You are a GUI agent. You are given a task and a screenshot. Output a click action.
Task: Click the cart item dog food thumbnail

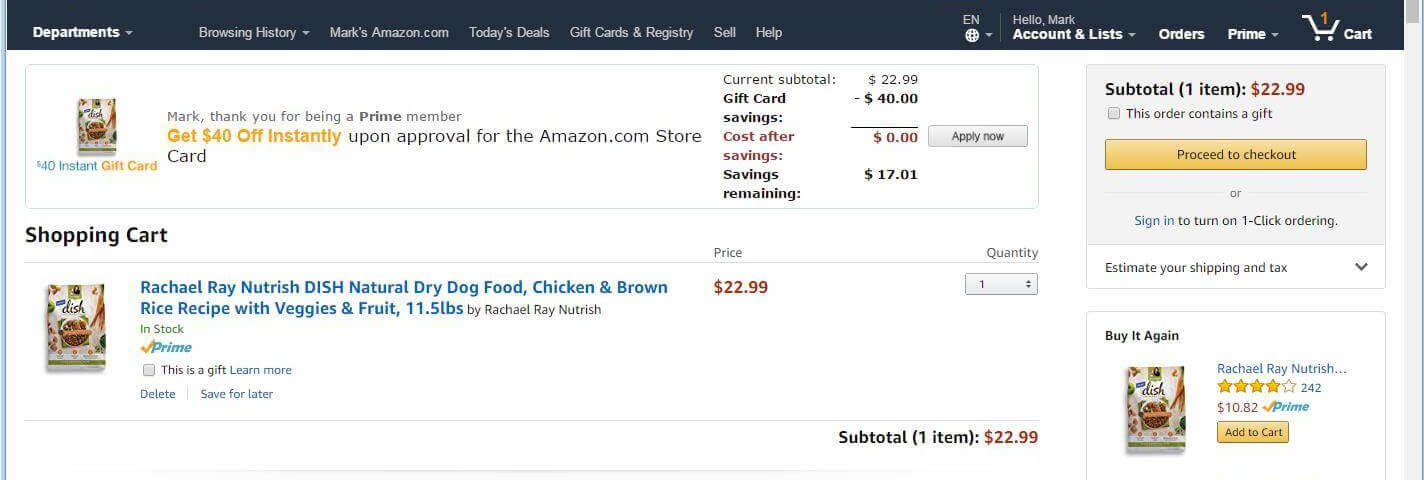point(75,328)
